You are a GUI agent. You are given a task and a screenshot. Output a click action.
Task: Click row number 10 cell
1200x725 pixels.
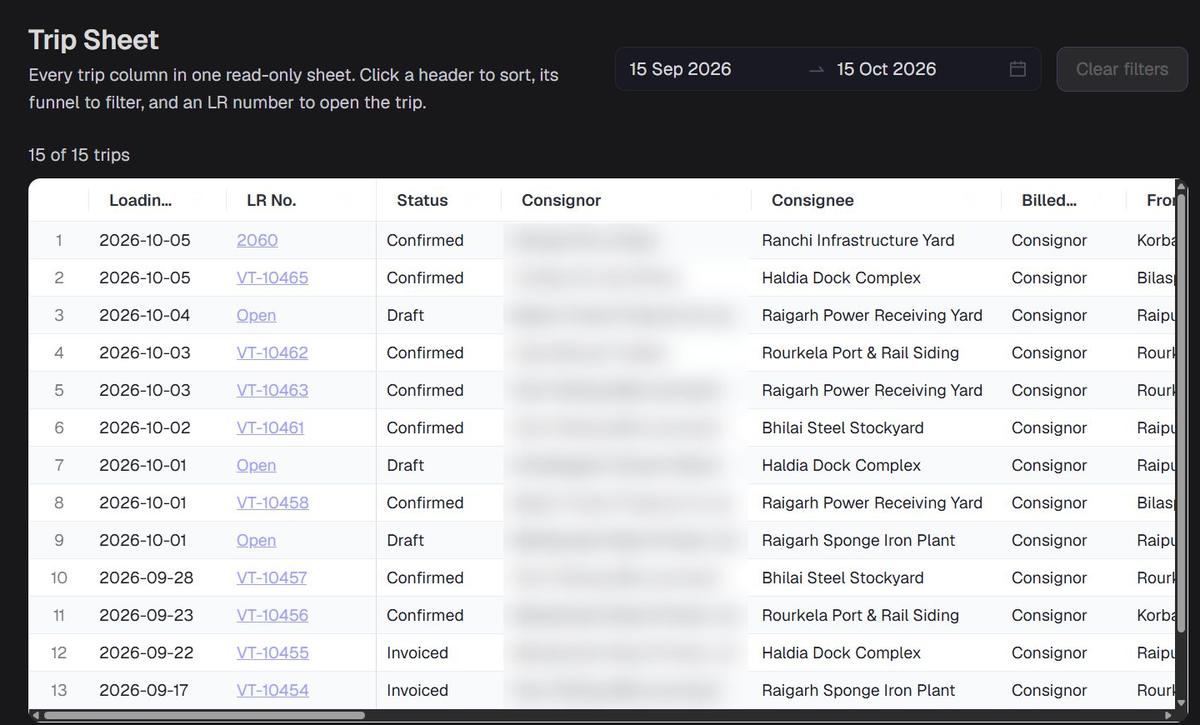tap(59, 578)
